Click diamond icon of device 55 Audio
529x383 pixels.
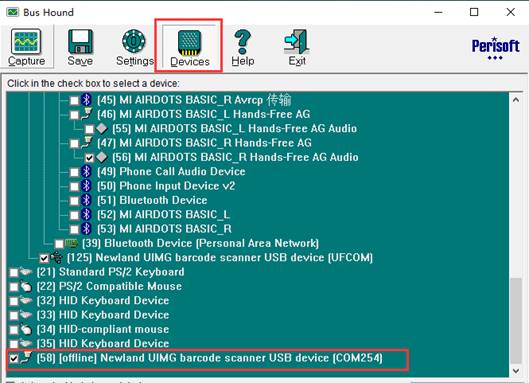click(x=102, y=129)
